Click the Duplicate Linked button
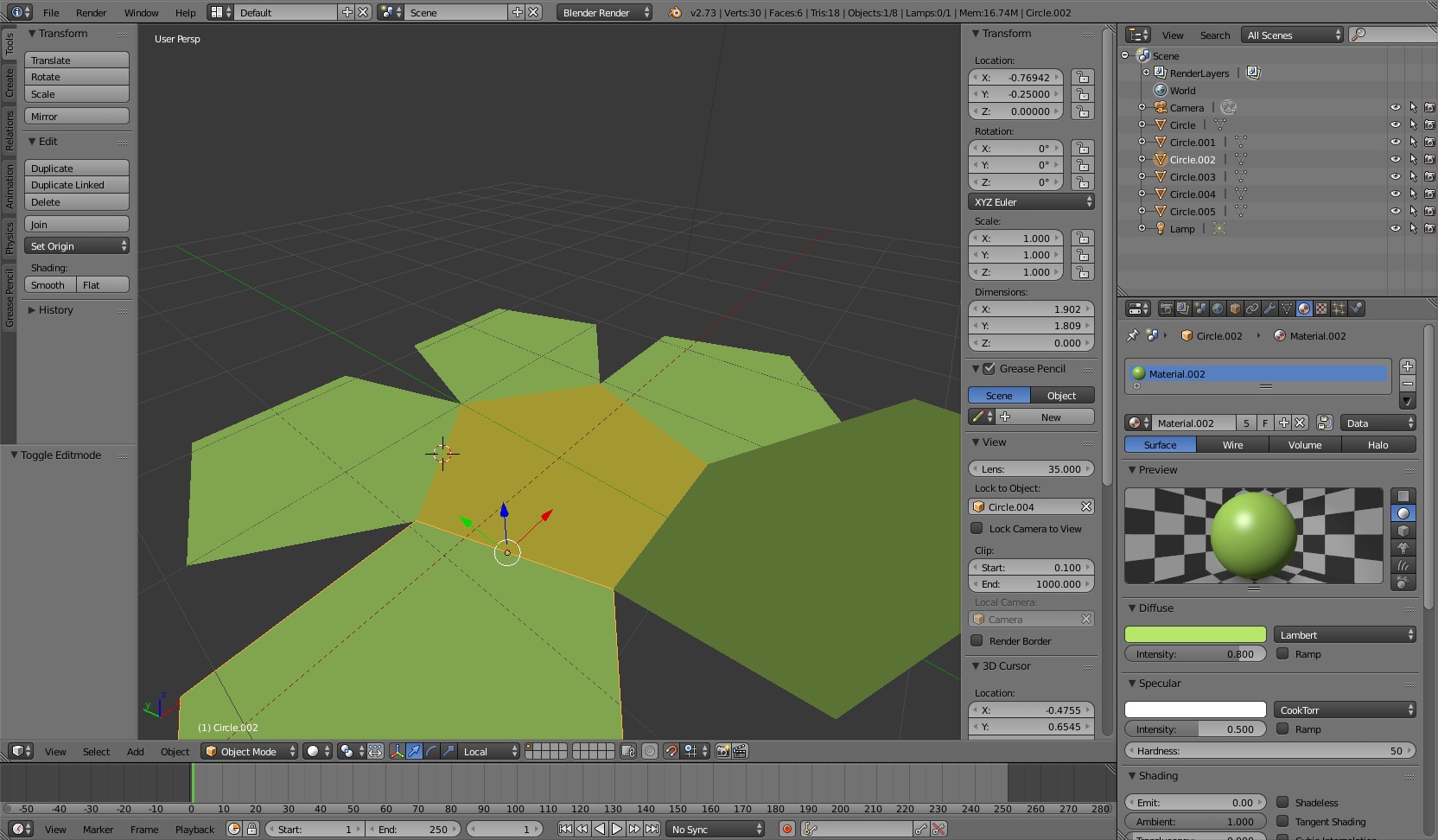 pyautogui.click(x=77, y=185)
